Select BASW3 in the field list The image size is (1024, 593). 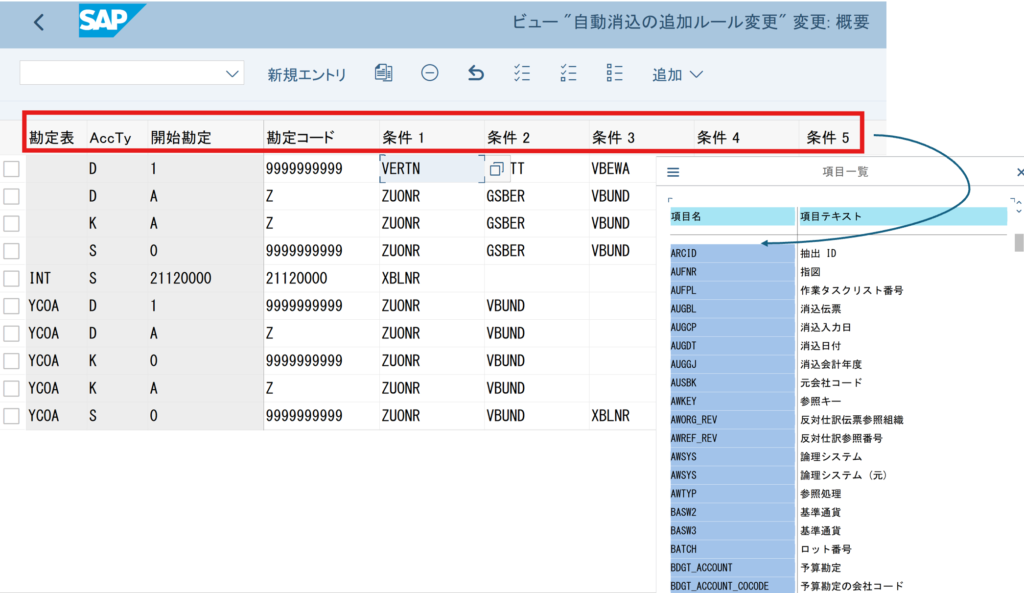click(x=732, y=531)
